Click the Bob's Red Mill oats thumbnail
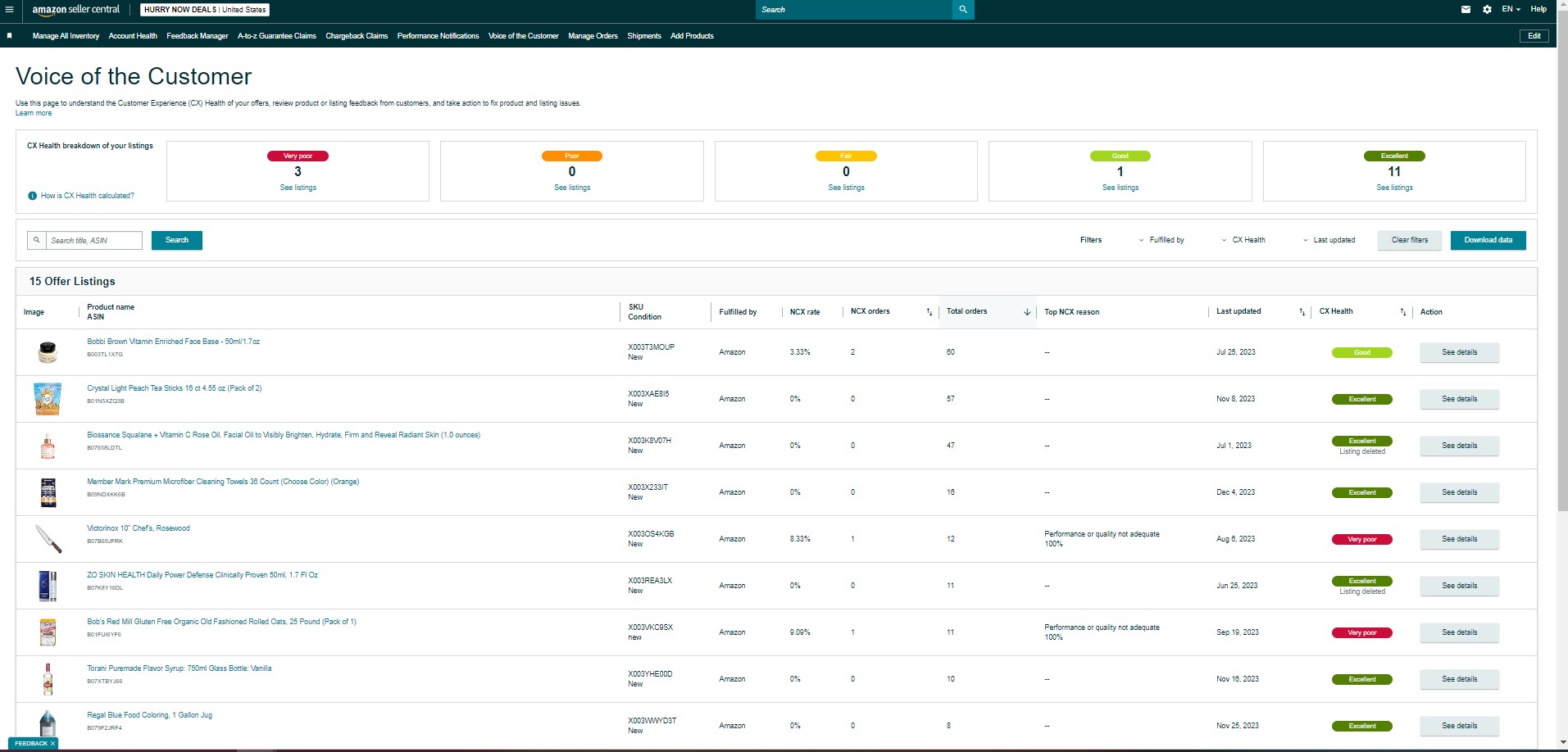This screenshot has width=1568, height=752. pyautogui.click(x=48, y=632)
